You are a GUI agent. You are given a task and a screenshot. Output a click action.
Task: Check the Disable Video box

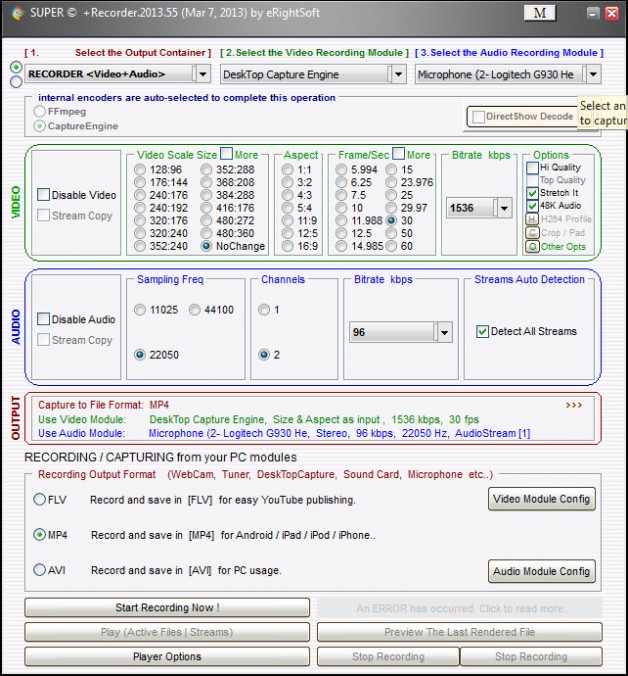coord(44,195)
